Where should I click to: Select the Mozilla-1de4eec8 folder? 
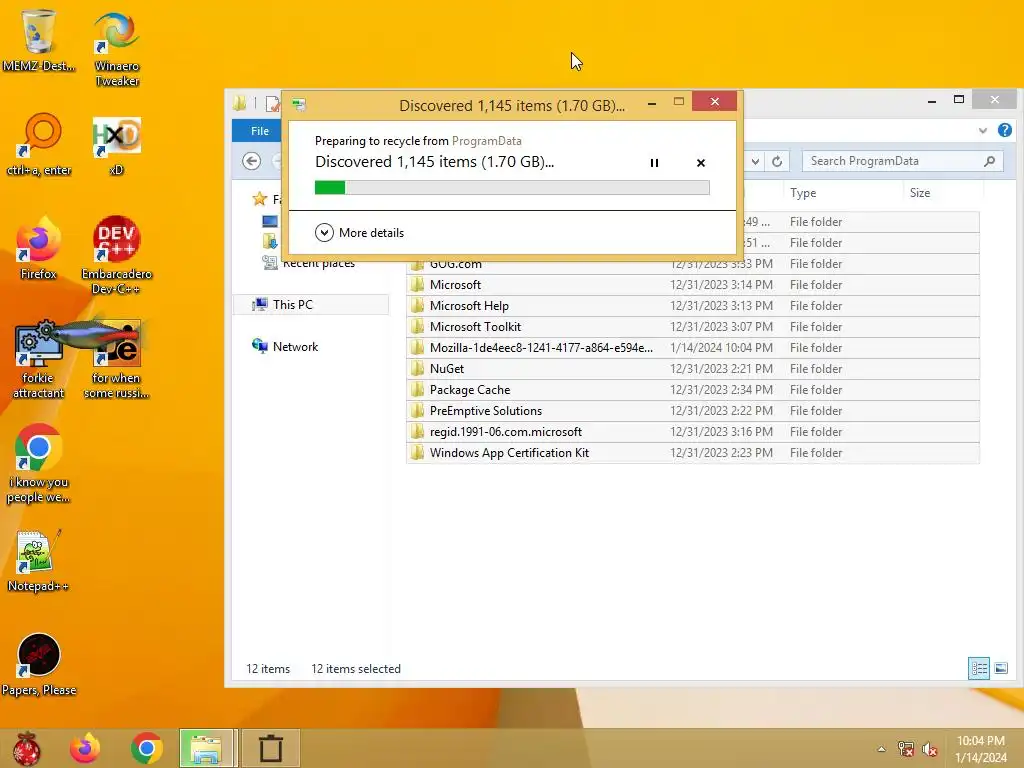[692, 347]
